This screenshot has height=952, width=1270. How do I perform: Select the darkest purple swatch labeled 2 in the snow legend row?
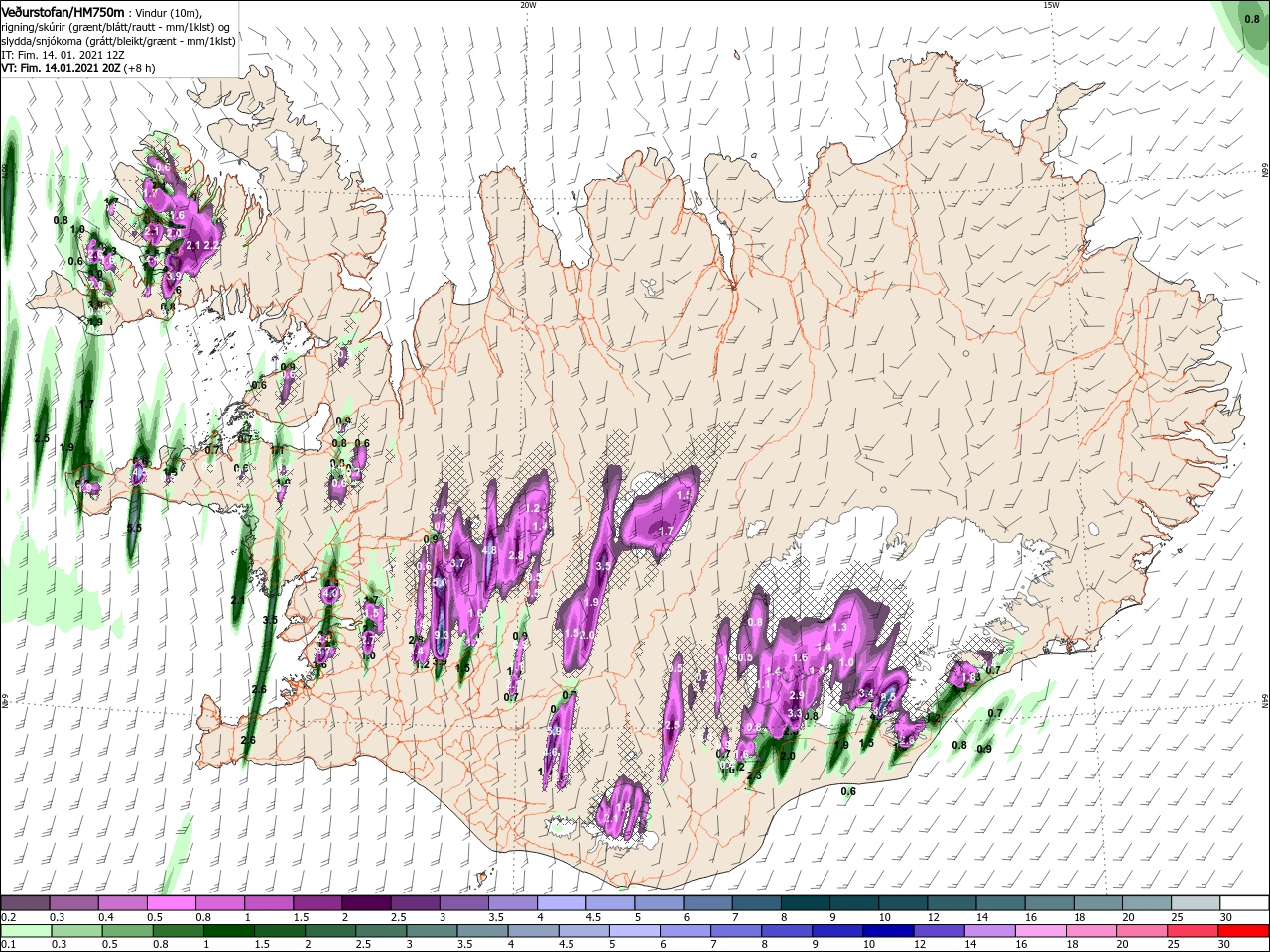[x=365, y=903]
